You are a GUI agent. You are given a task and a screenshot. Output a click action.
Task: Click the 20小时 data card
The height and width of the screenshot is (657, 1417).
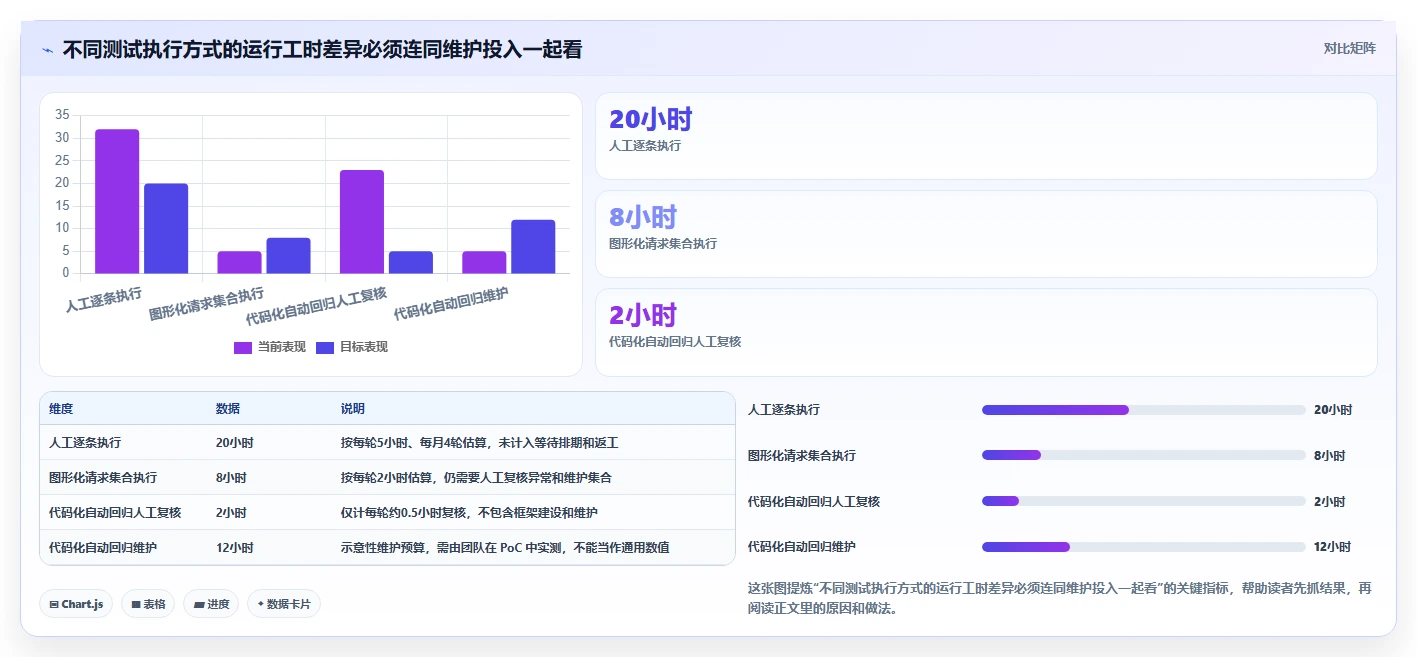click(986, 136)
